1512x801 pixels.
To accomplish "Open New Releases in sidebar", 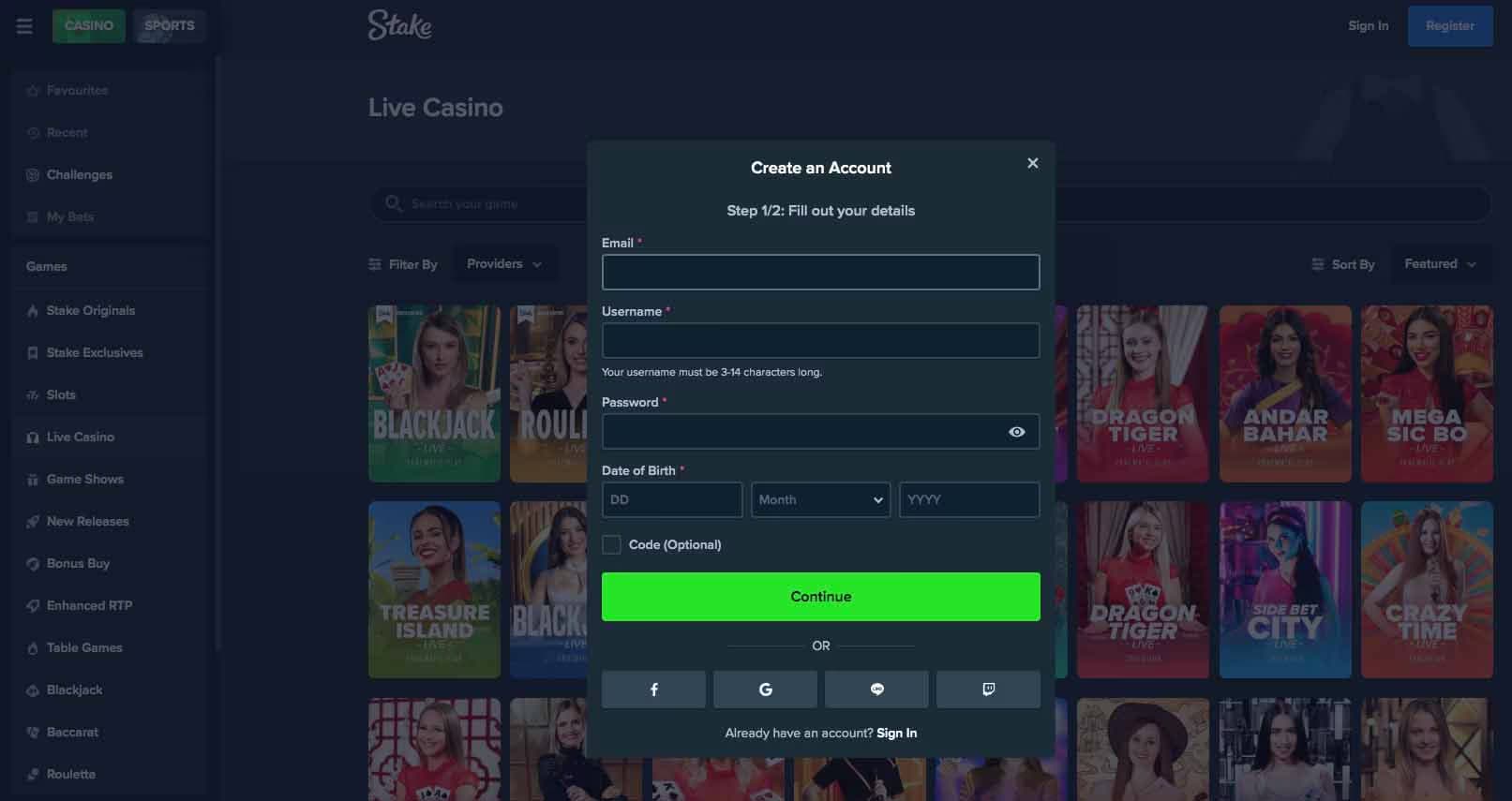I will click(x=110, y=522).
